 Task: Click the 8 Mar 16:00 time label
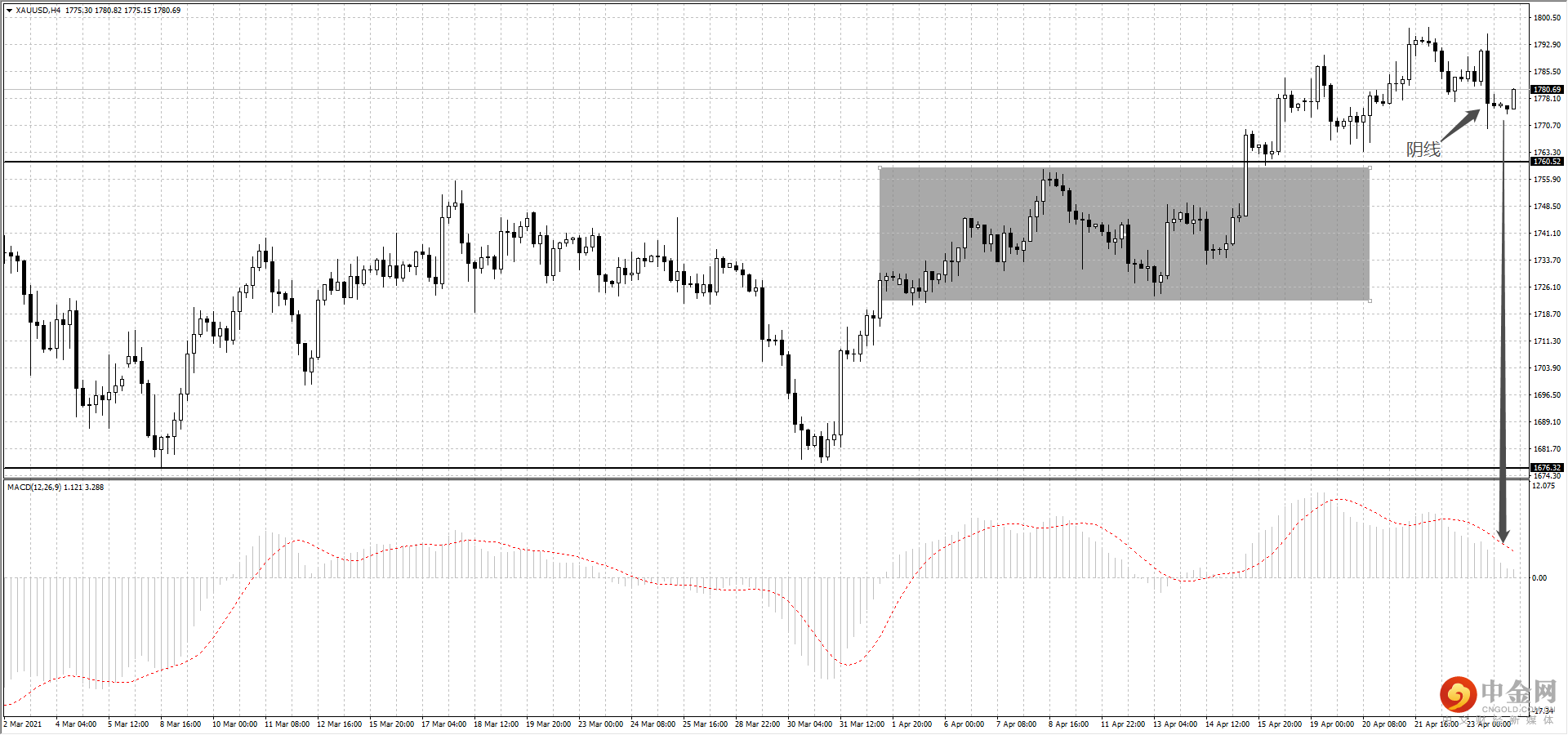tap(180, 724)
